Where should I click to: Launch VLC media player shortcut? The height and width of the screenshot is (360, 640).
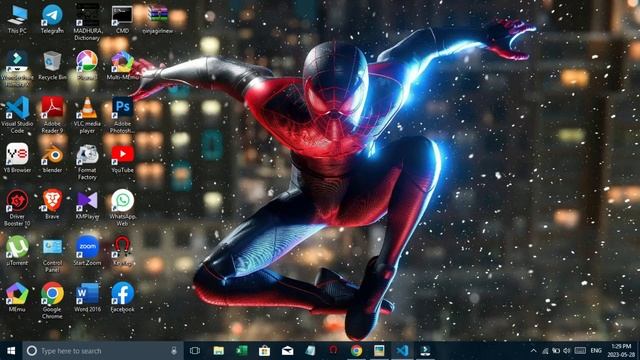click(x=87, y=115)
